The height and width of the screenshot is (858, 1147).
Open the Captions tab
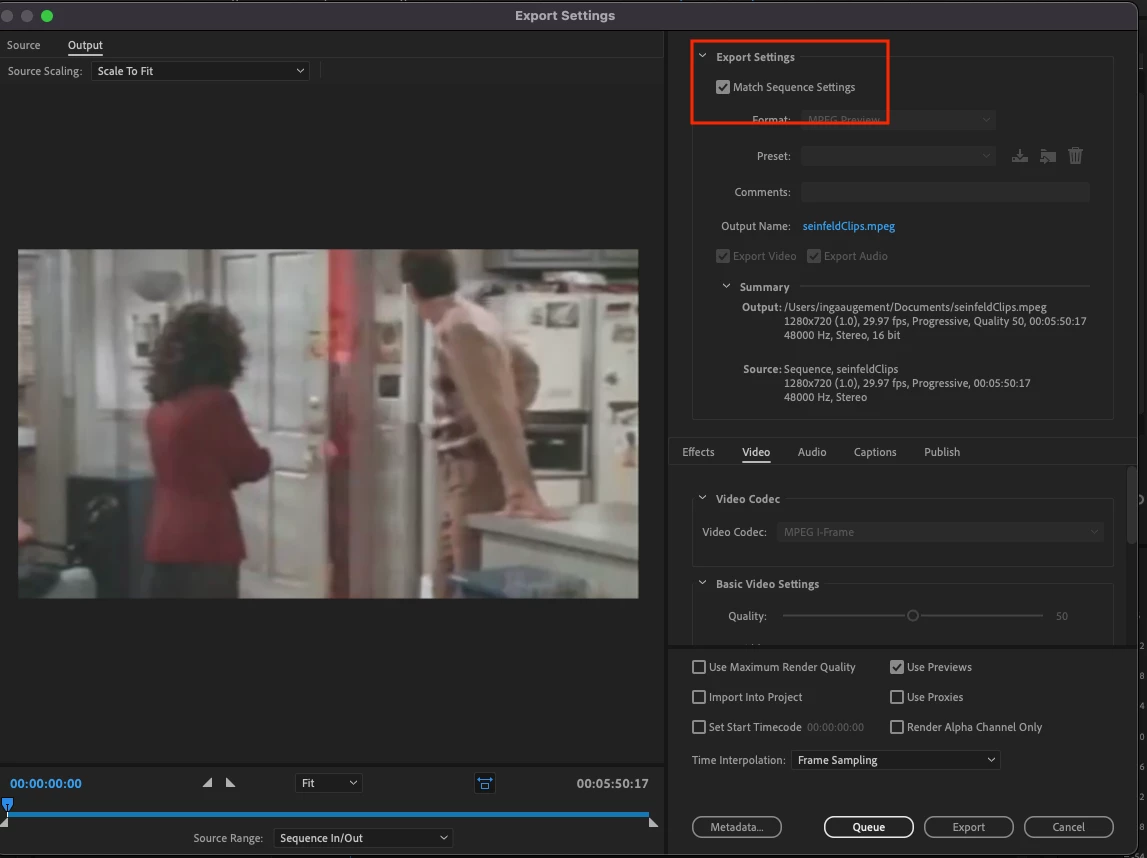tap(875, 452)
